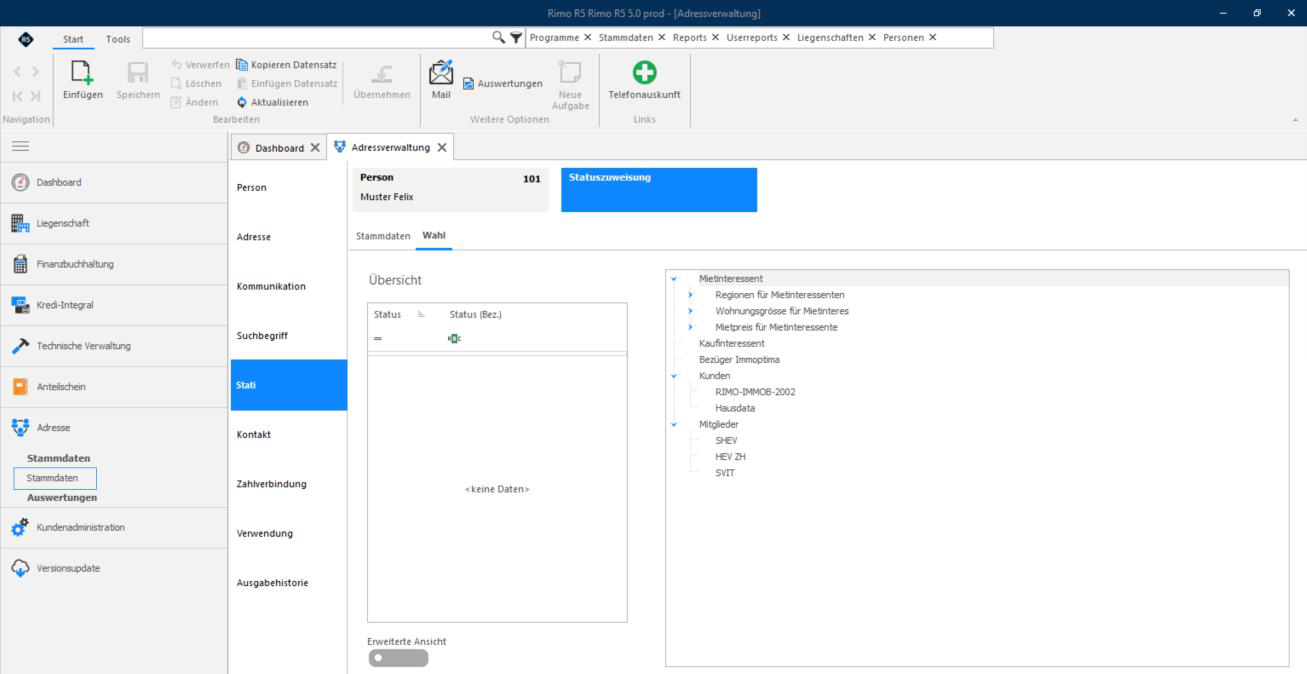Collapse the Mitglieder tree node
1307x674 pixels.
(674, 424)
